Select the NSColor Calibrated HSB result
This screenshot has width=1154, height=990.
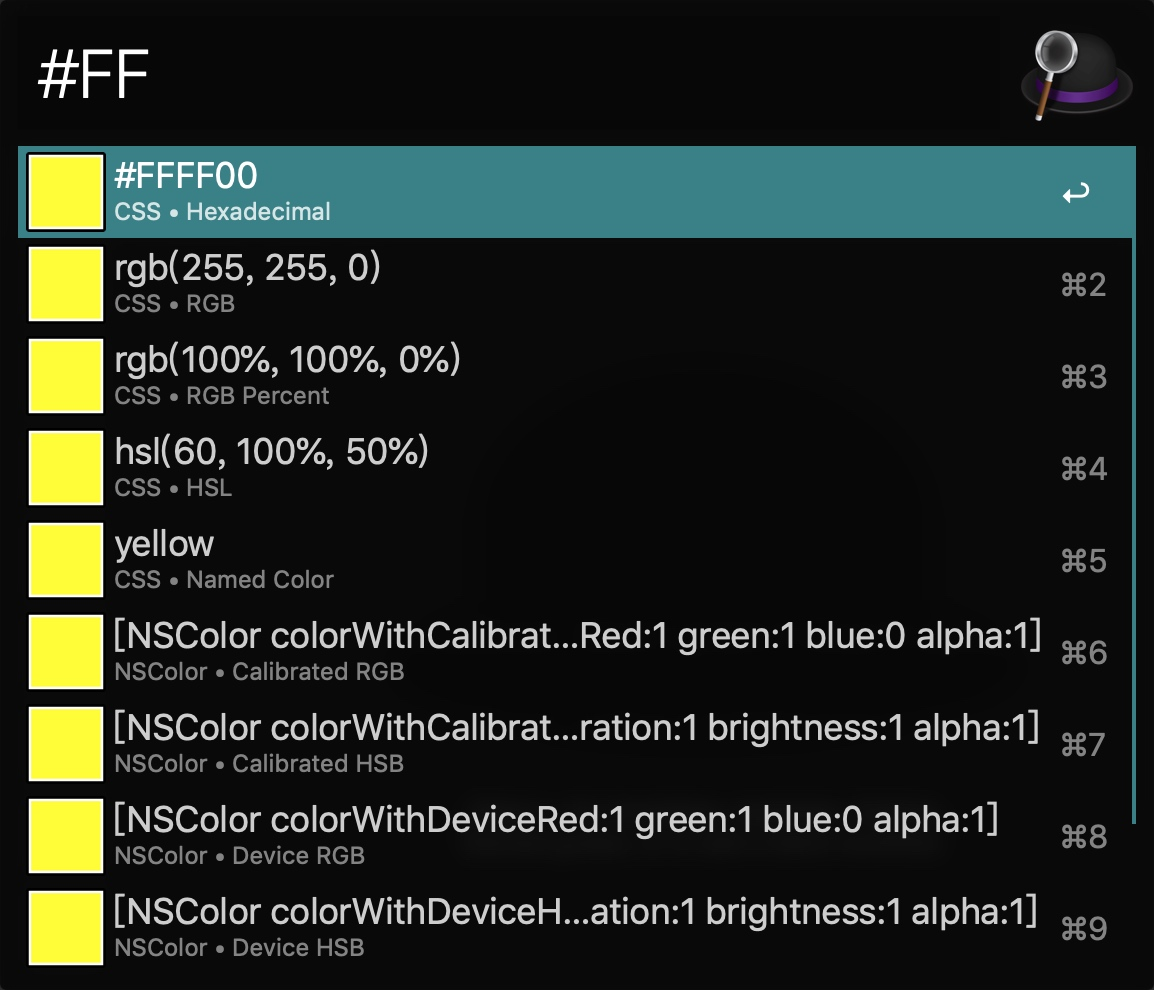pos(576,744)
